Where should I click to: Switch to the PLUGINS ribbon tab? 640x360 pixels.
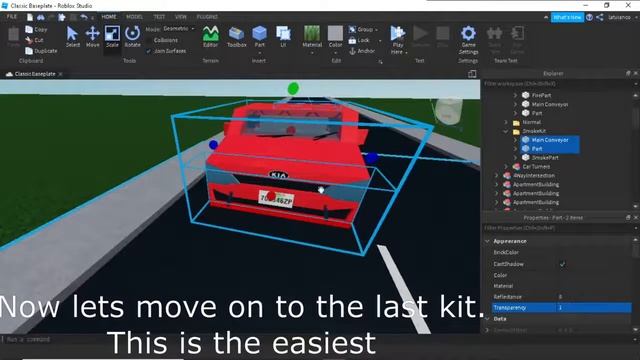click(207, 17)
